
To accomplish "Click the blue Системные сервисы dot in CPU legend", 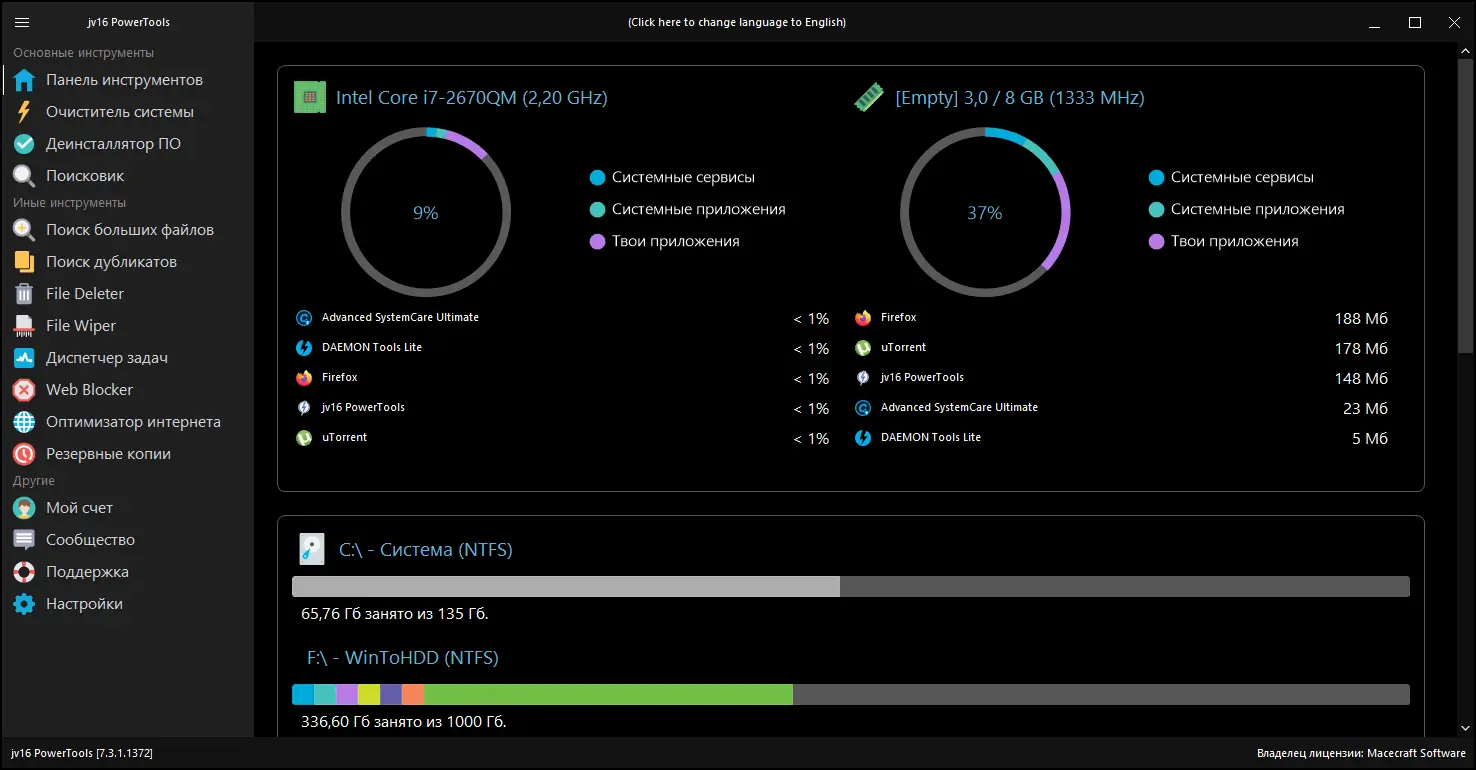I will point(598,178).
